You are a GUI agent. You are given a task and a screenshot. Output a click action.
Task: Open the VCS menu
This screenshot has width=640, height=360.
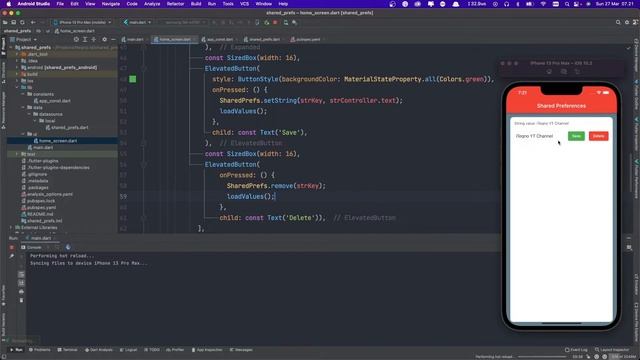click(244, 4)
